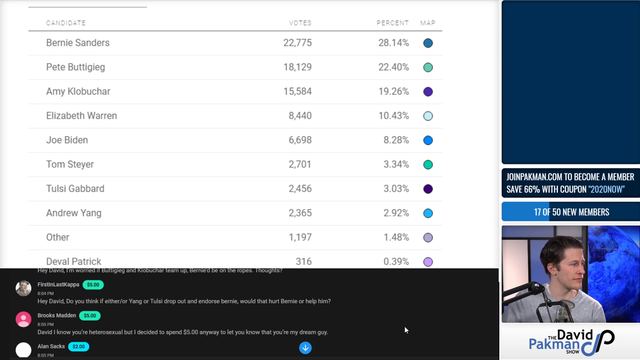The image size is (640, 360).
Task: Click Sanders' vote count 22,775
Action: 298,43
